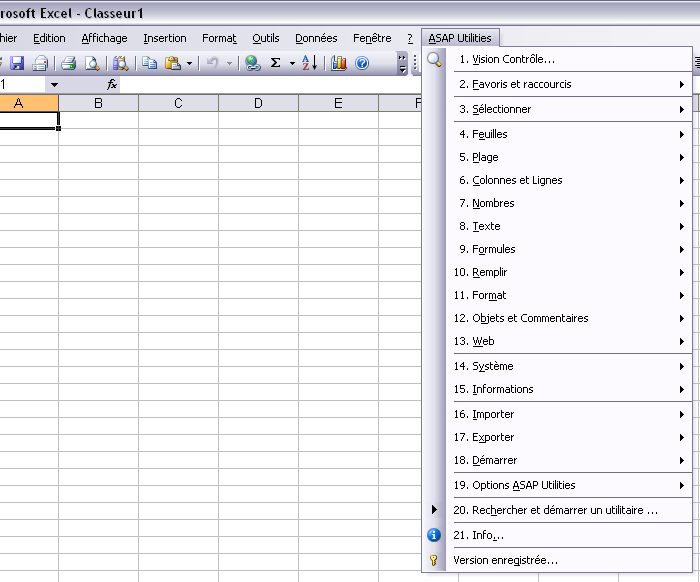Image resolution: width=700 pixels, height=582 pixels.
Task: Open the Insertion menu
Action: (x=165, y=38)
